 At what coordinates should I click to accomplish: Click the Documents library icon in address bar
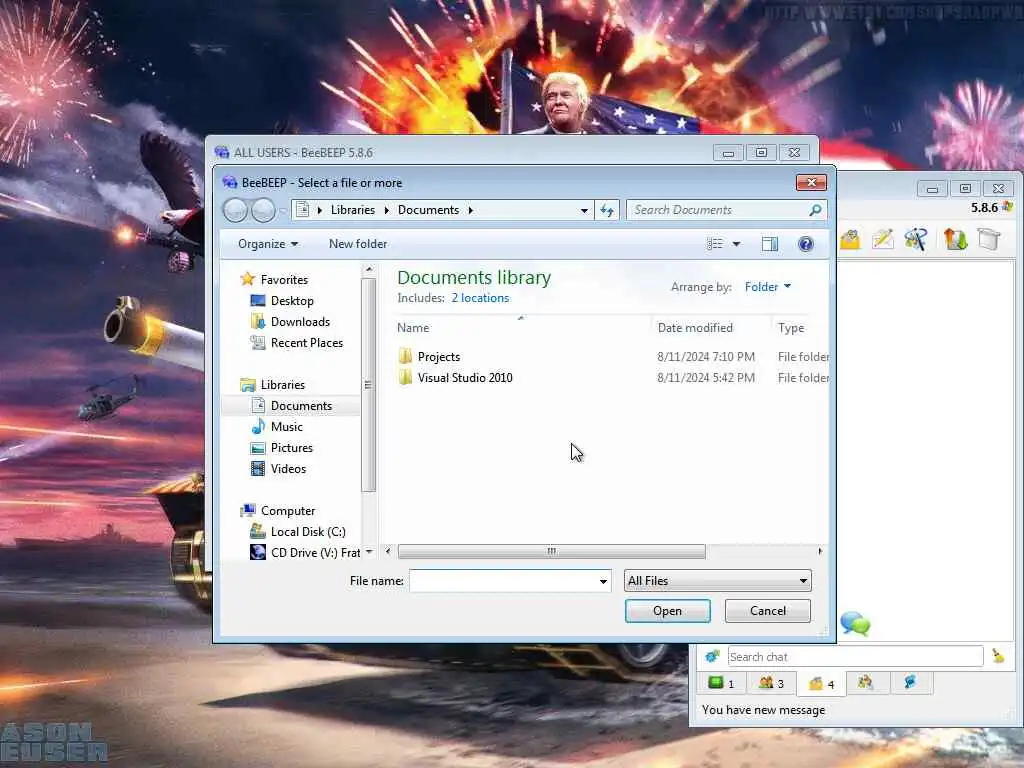click(x=302, y=210)
